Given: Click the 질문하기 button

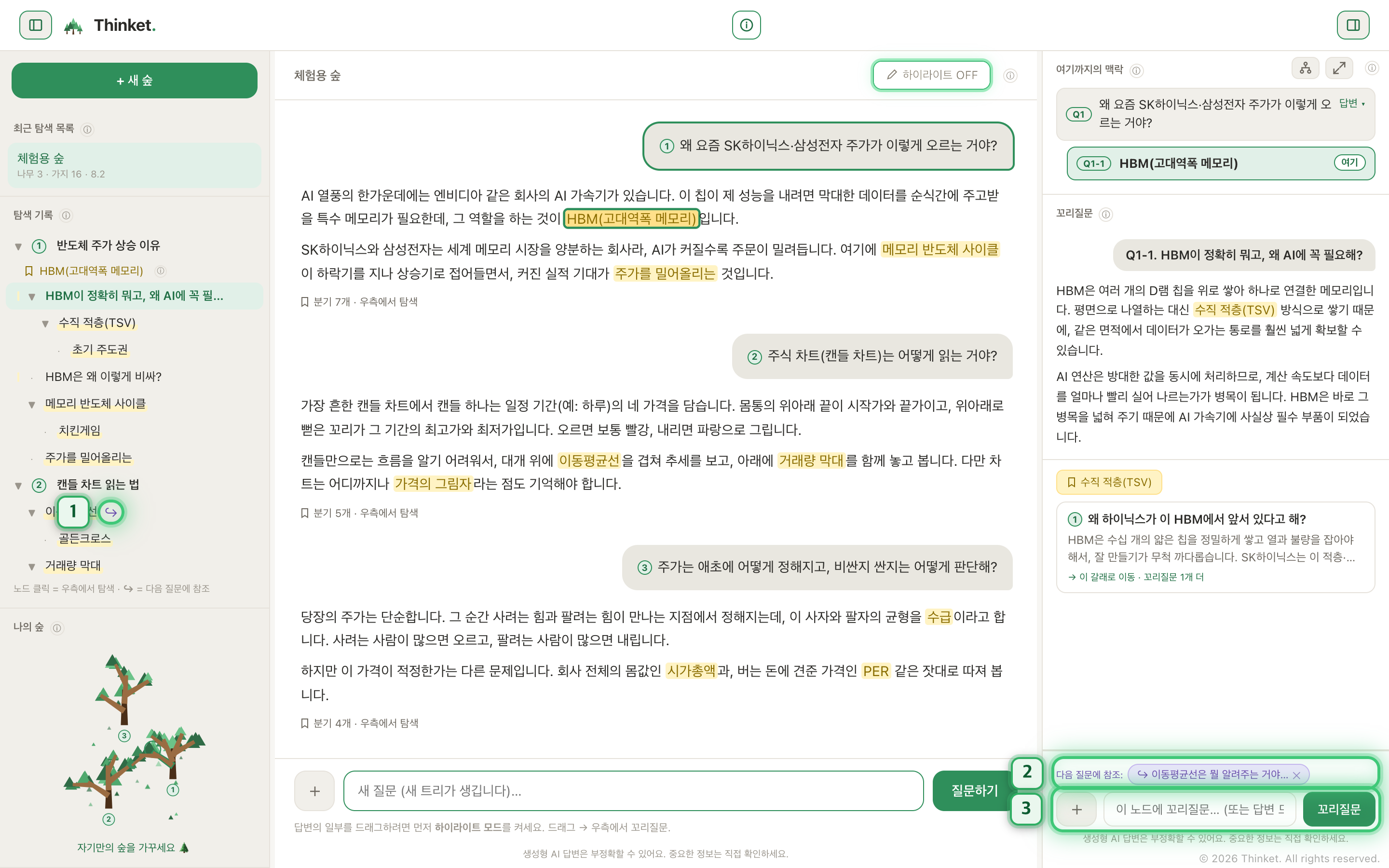Looking at the screenshot, I should [x=974, y=790].
